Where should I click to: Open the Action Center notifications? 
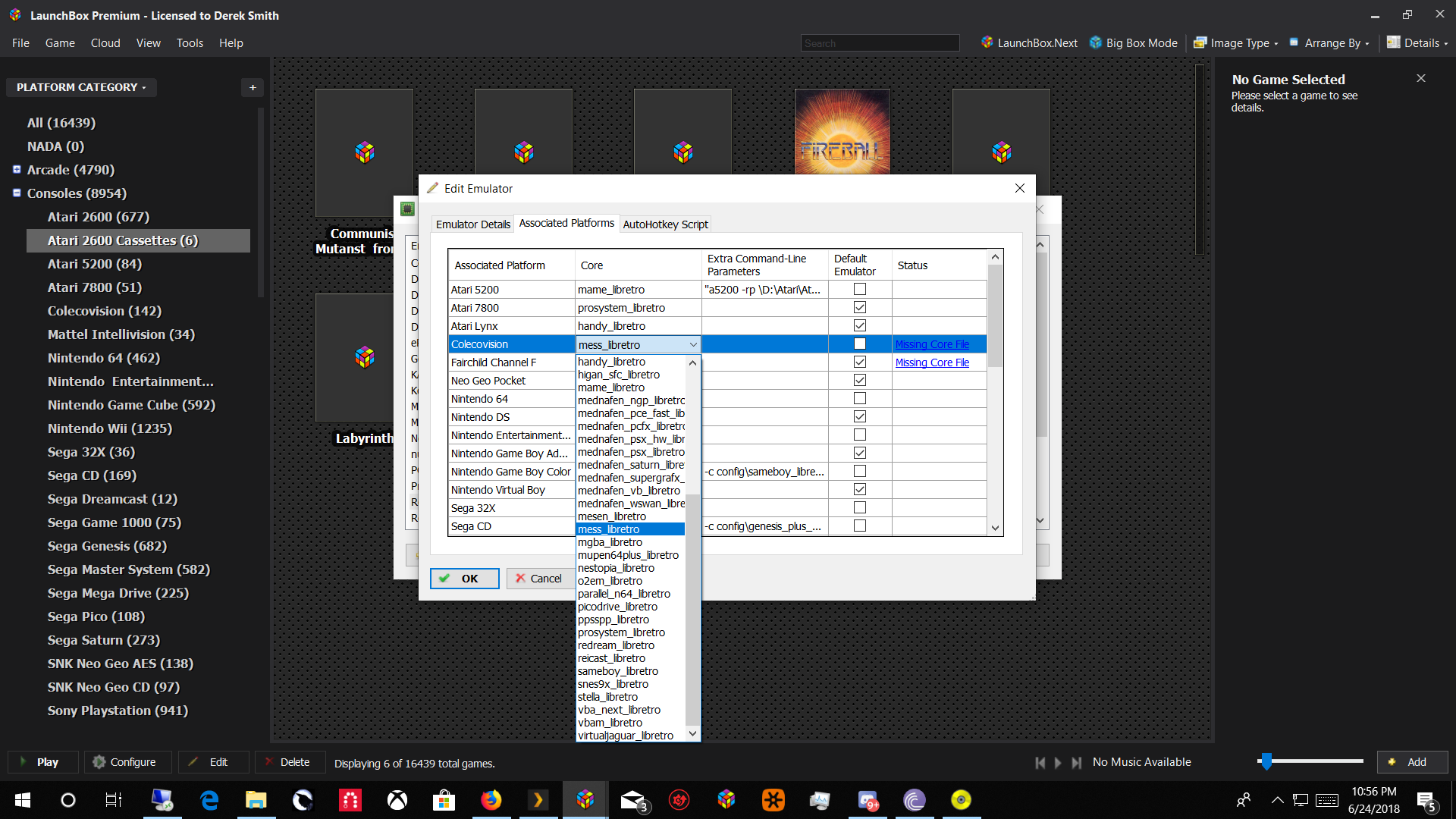[1426, 801]
